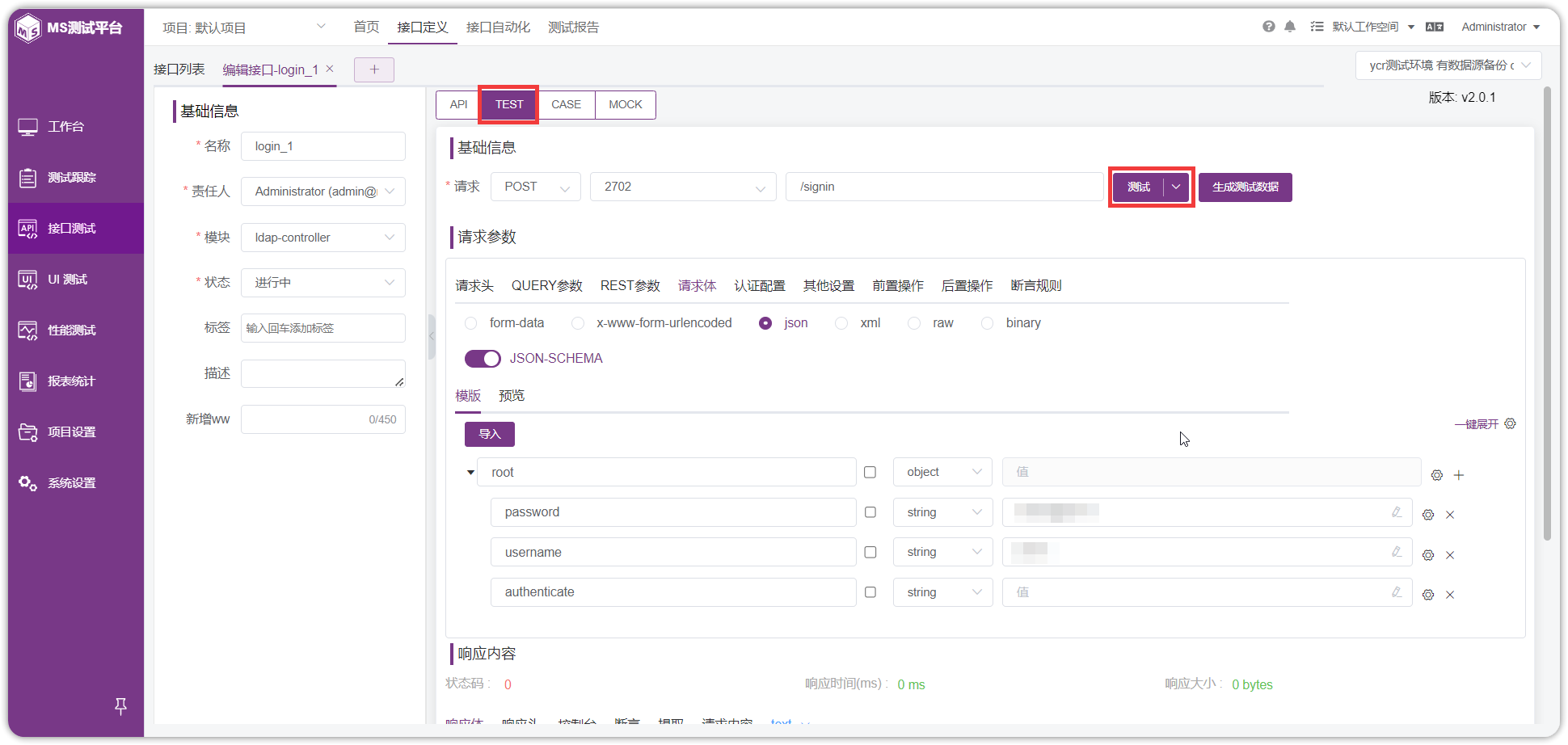Image resolution: width=1568 pixels, height=745 pixels.
Task: Open the 2702 environment dropdown
Action: [x=683, y=187]
